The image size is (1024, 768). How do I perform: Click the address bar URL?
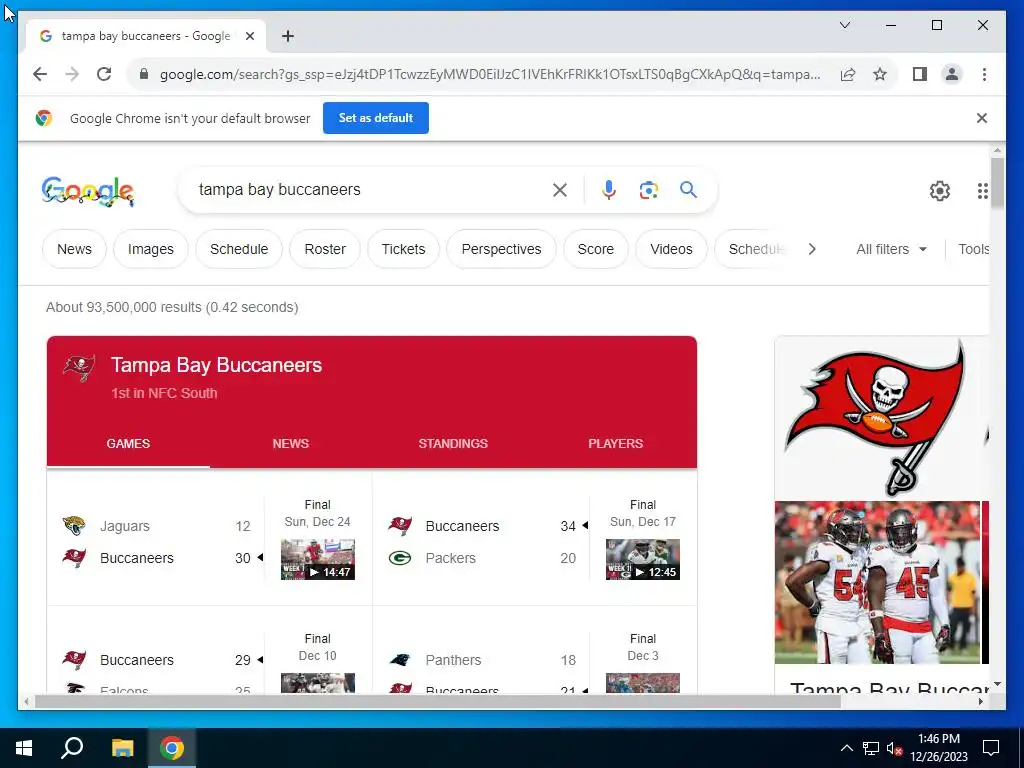(490, 74)
